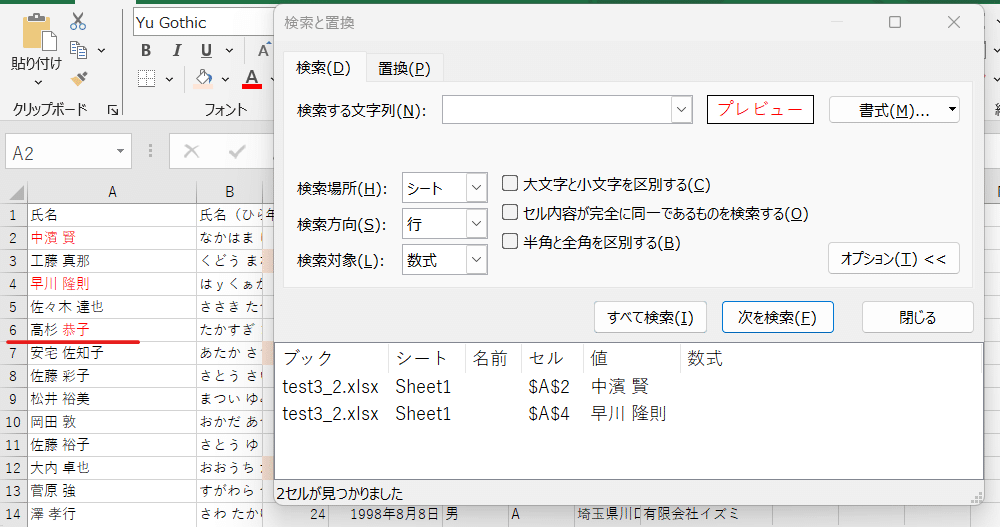The width and height of the screenshot is (1000, 527).
Task: Toggle Italic formatting
Action: click(177, 50)
